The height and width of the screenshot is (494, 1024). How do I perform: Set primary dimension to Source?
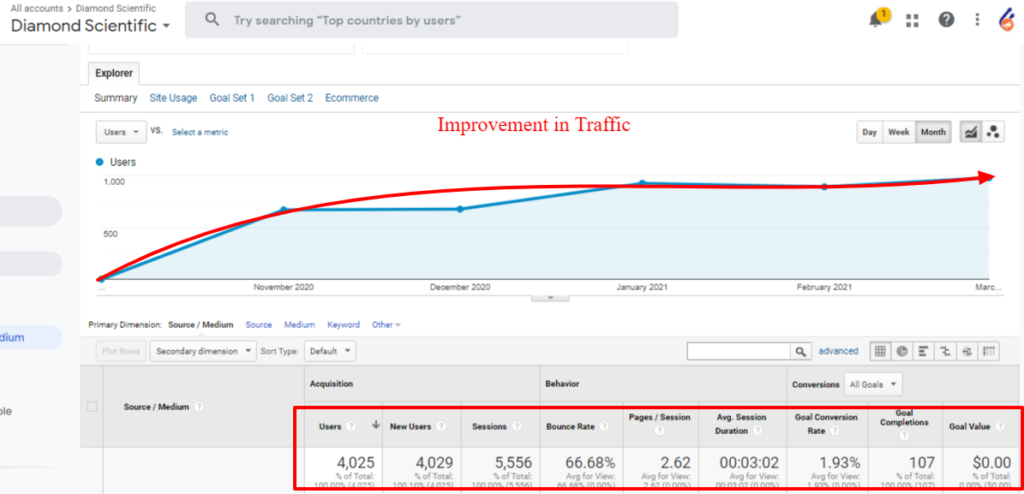click(x=259, y=324)
